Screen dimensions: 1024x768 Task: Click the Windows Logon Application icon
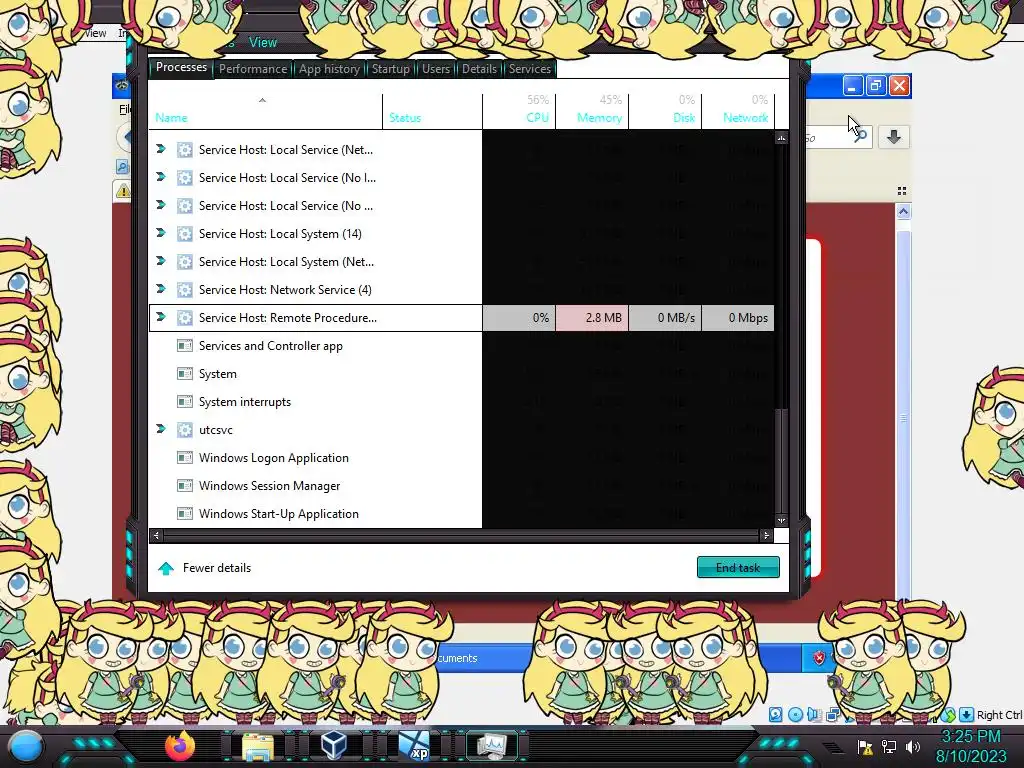click(185, 458)
